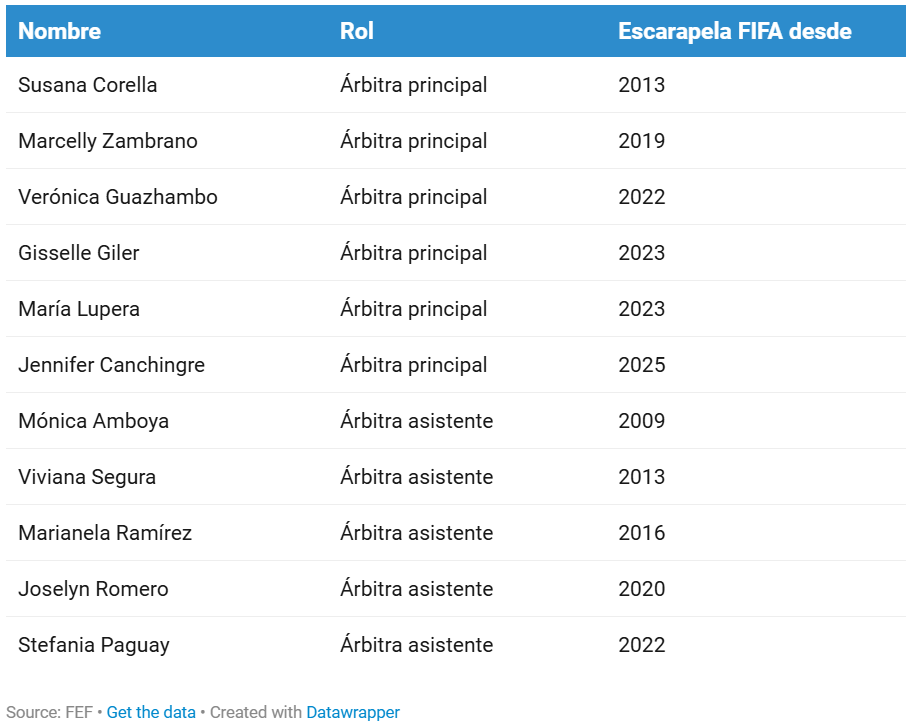Select Verónica Guazhambo in the table
Viewport: 910px width, 724px height.
click(x=118, y=197)
